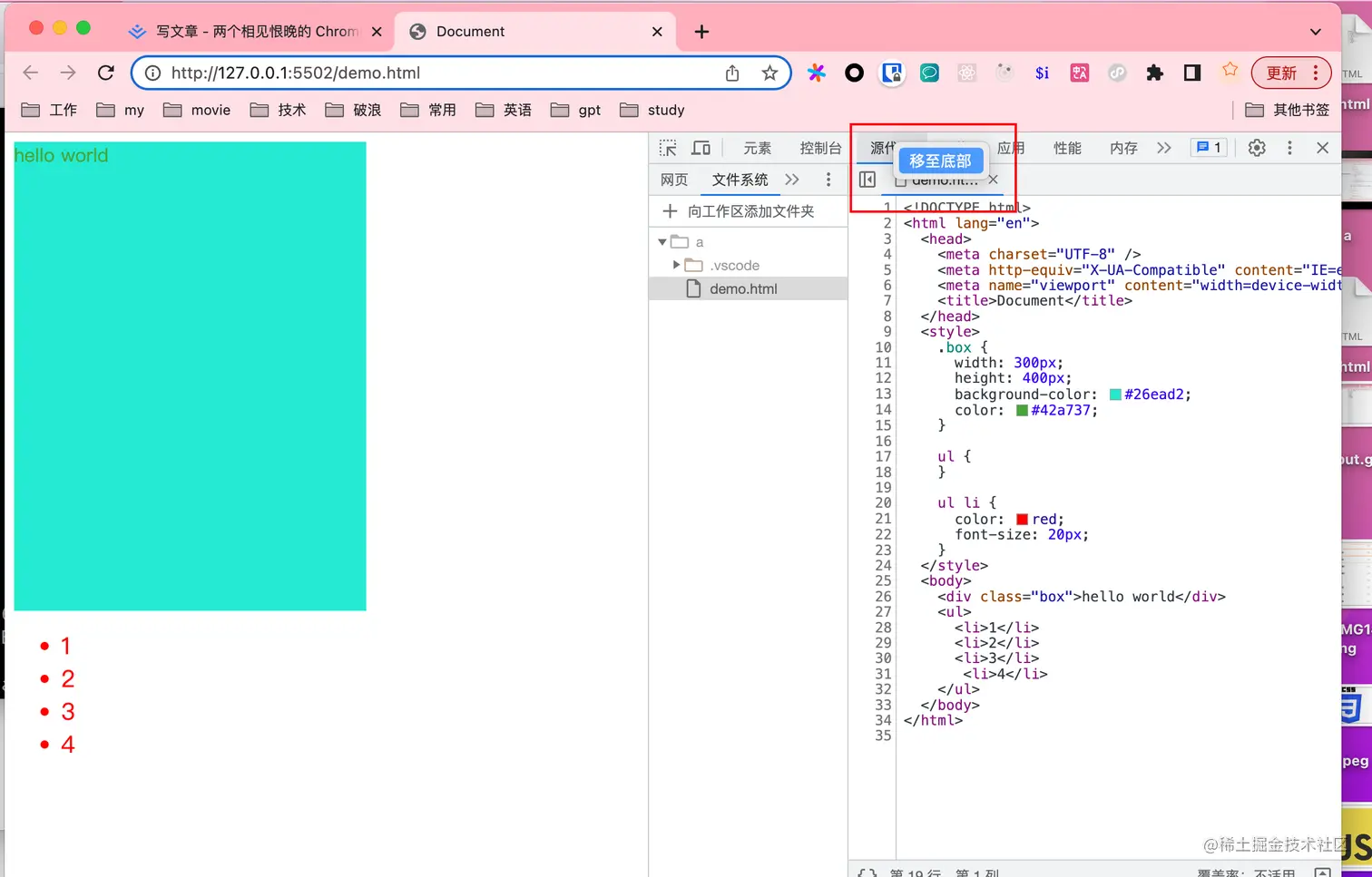Open the tab search chevron
This screenshot has height=877, width=1372.
(1316, 32)
